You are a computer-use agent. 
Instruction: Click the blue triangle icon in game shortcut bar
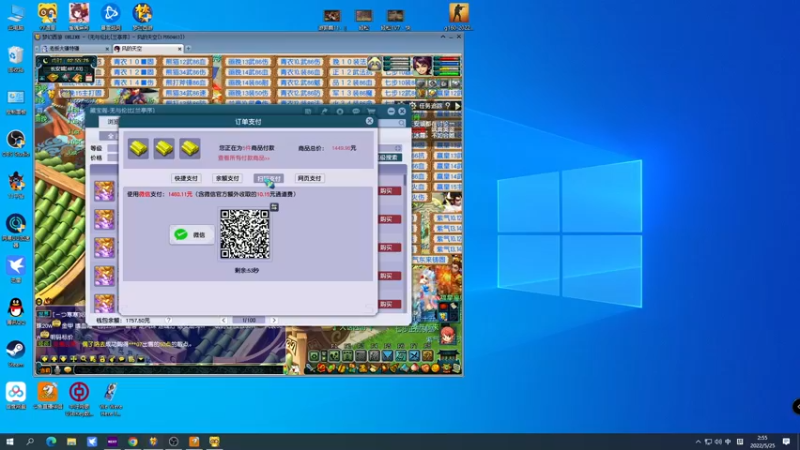click(387, 356)
